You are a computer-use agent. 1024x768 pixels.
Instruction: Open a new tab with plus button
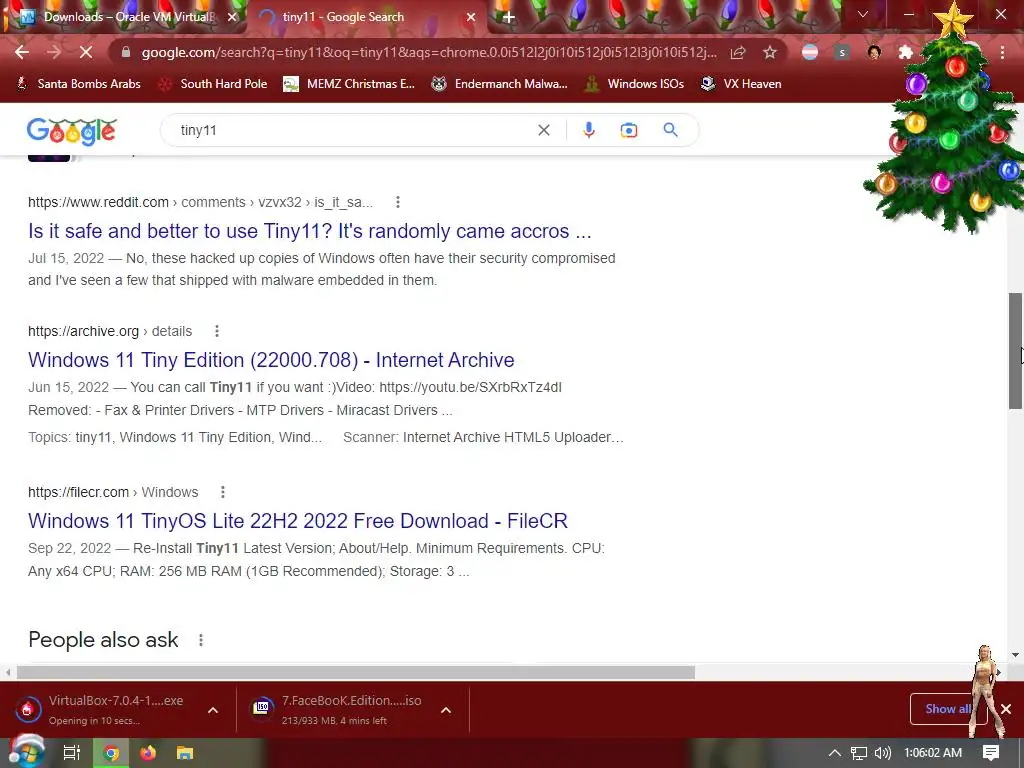click(509, 18)
